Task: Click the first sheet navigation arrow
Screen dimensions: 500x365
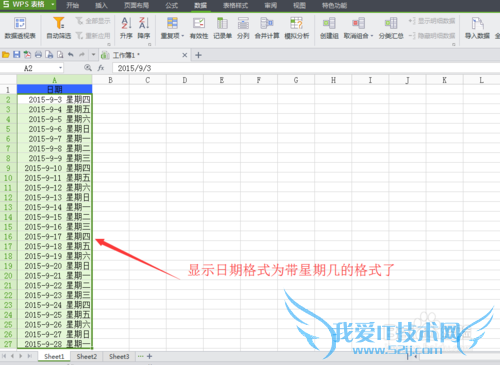Action: click(x=4, y=356)
